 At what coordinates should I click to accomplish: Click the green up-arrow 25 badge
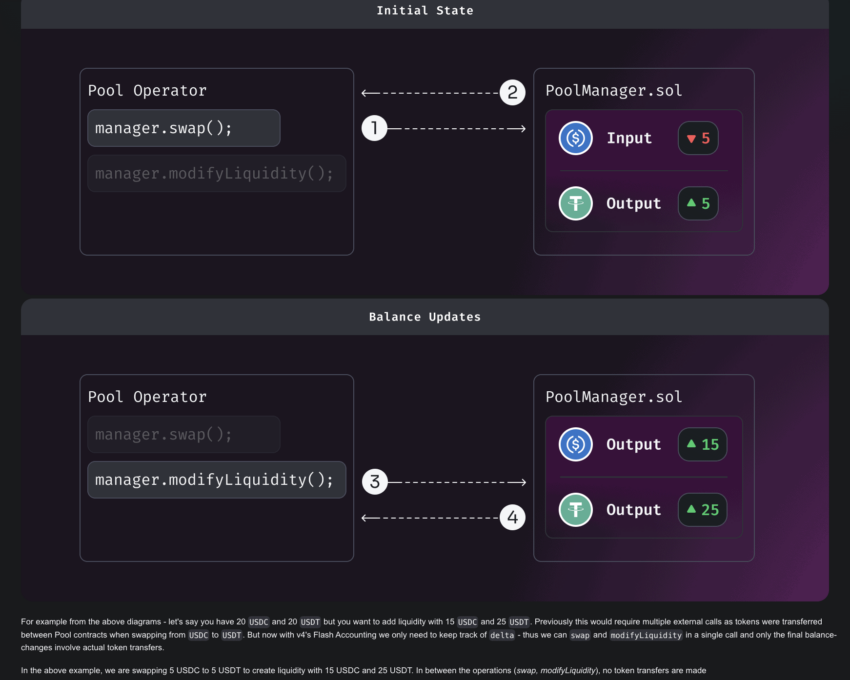coord(702,510)
